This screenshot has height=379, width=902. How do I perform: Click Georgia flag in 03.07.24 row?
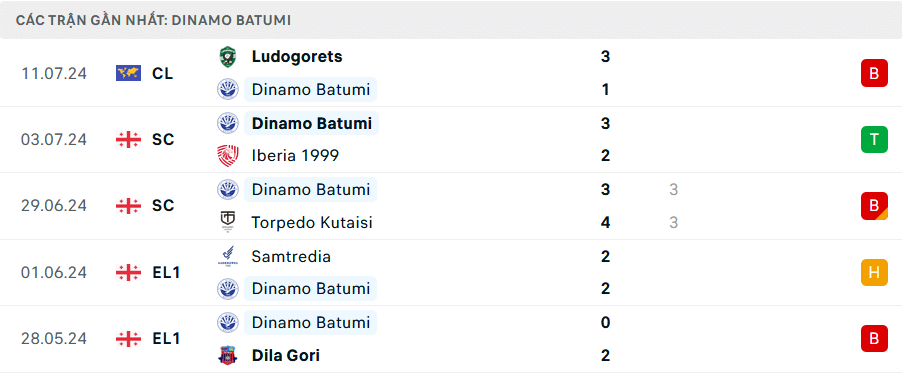click(x=128, y=140)
